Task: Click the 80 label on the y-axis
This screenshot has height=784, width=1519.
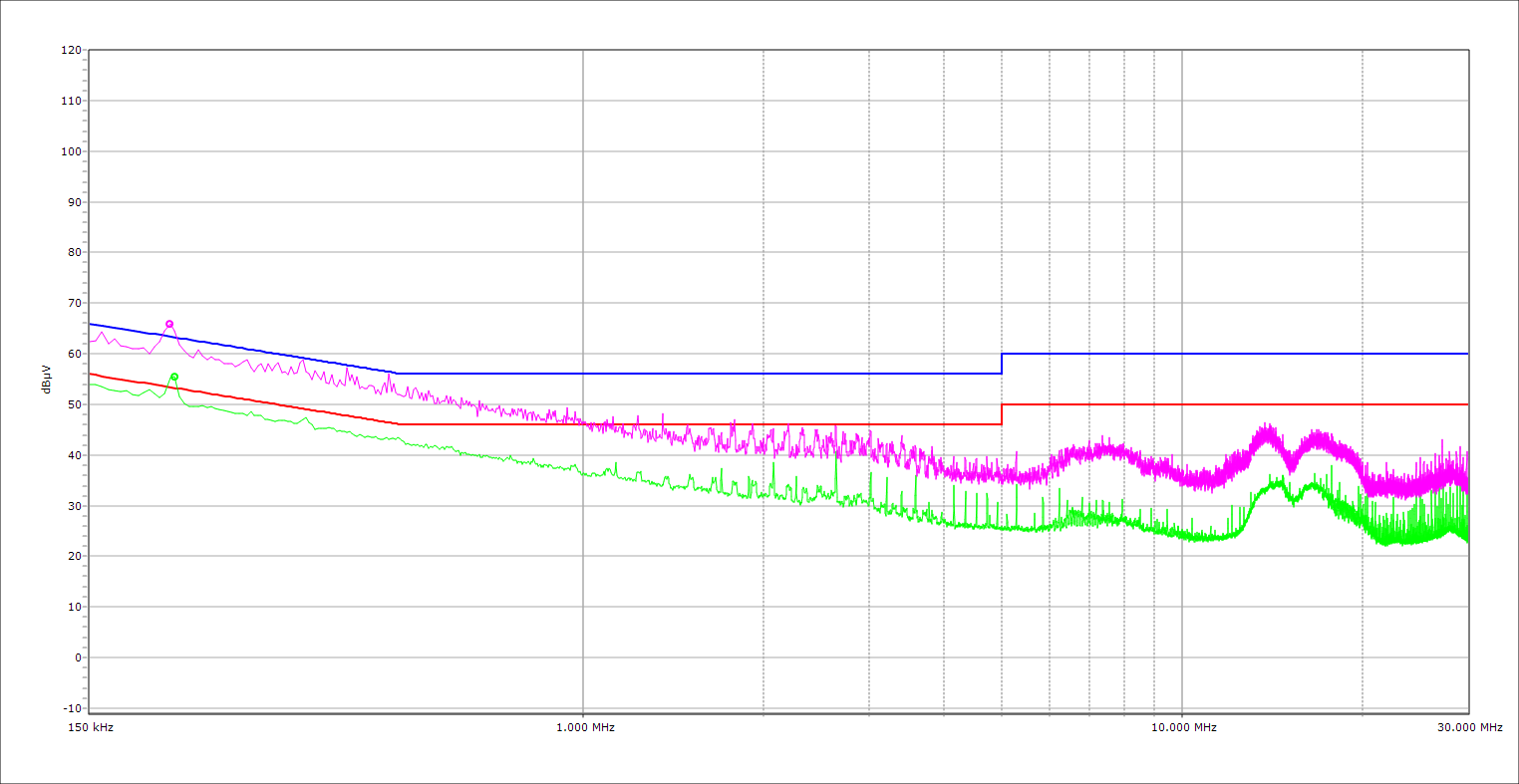Action: (74, 252)
